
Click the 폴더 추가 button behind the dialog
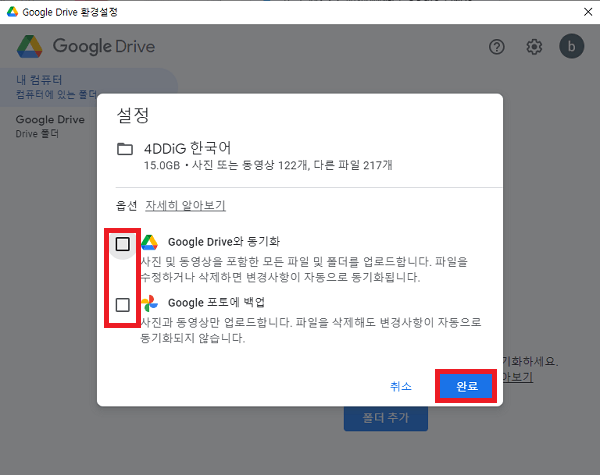(x=386, y=418)
